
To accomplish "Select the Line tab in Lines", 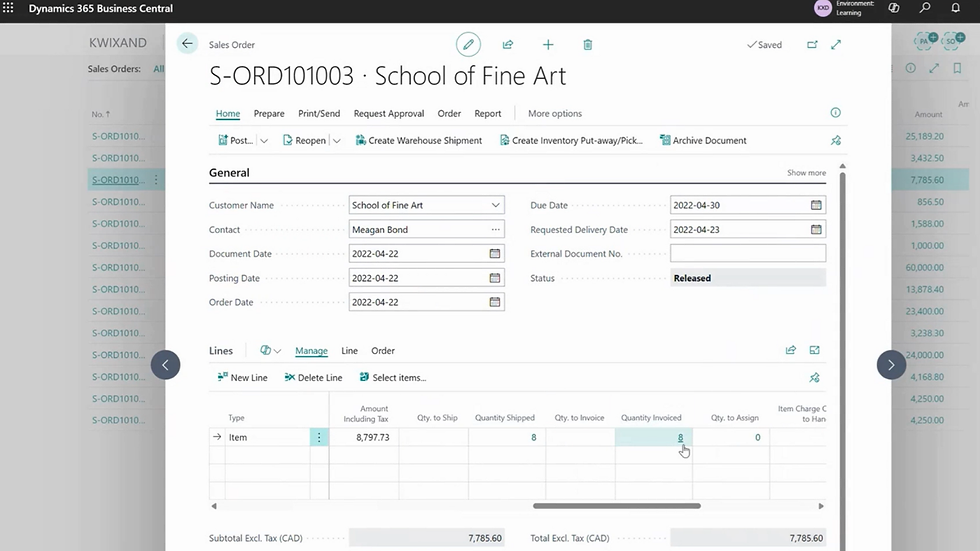I will click(x=349, y=350).
